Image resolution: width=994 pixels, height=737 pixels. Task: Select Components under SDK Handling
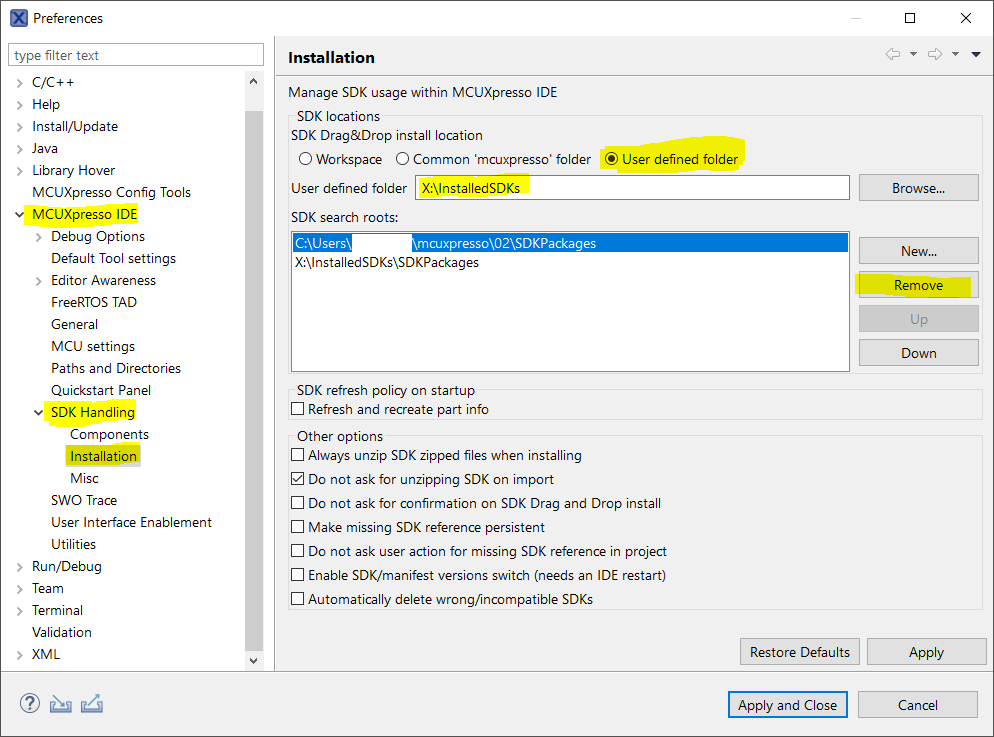[109, 434]
